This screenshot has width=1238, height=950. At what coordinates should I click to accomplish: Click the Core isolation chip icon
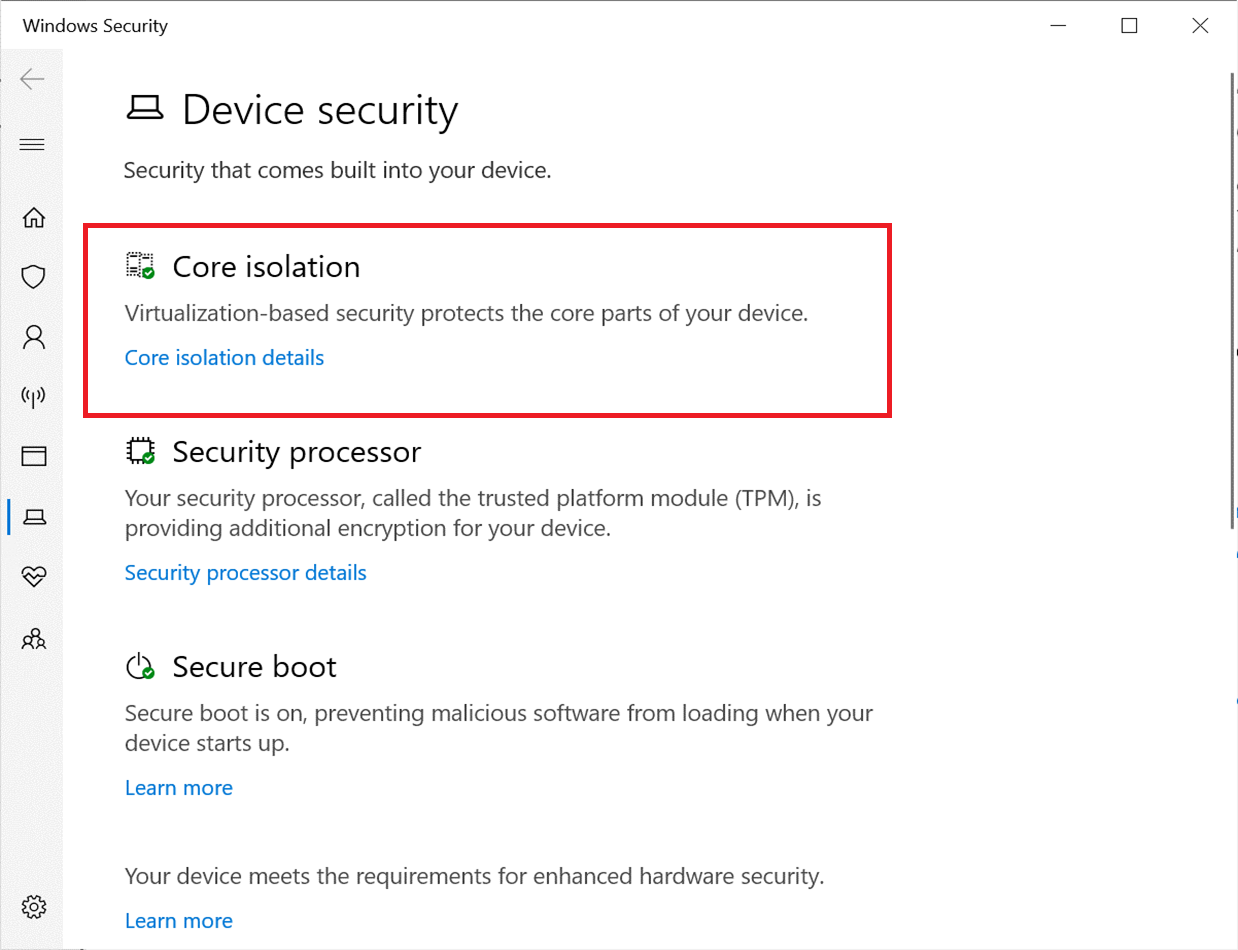[140, 265]
